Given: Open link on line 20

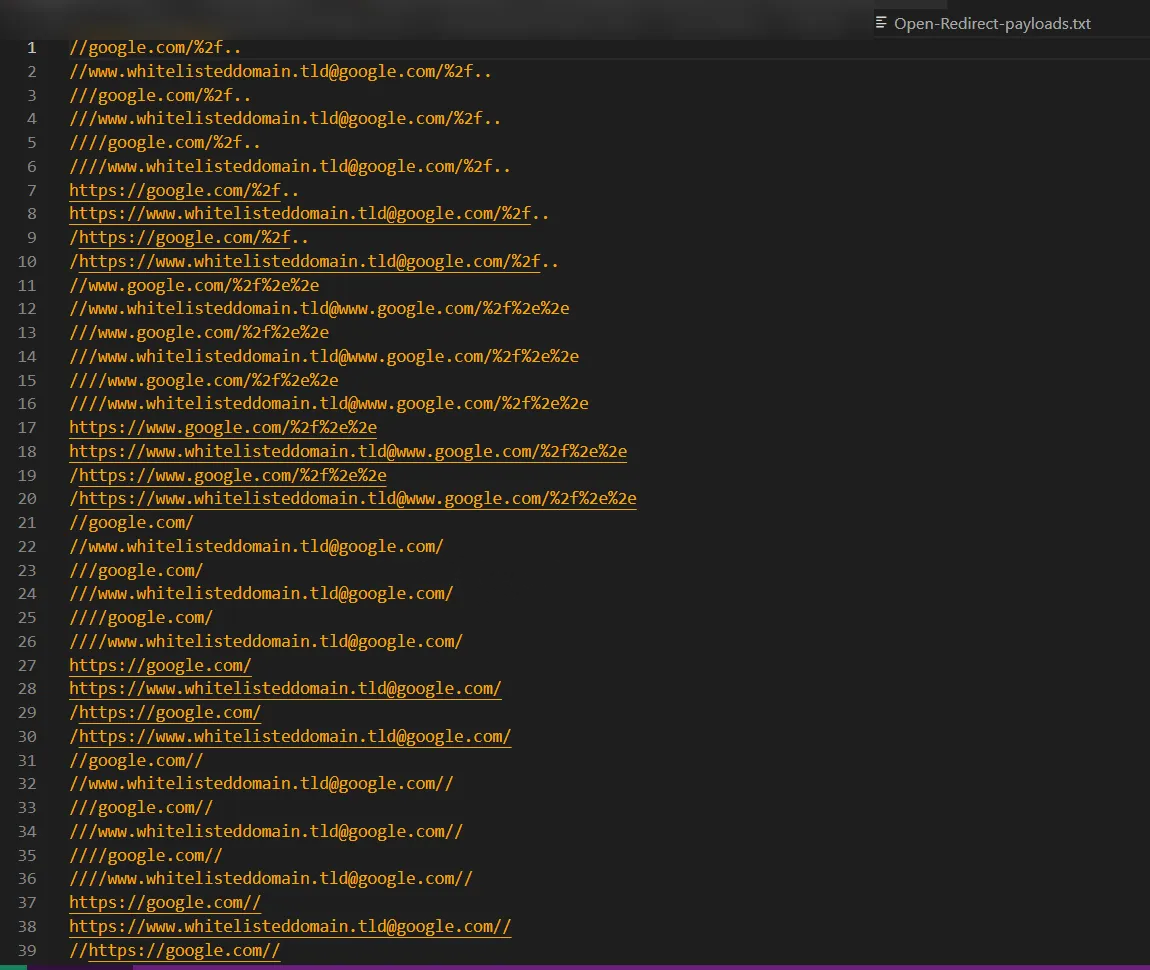Looking at the screenshot, I should pos(358,499).
